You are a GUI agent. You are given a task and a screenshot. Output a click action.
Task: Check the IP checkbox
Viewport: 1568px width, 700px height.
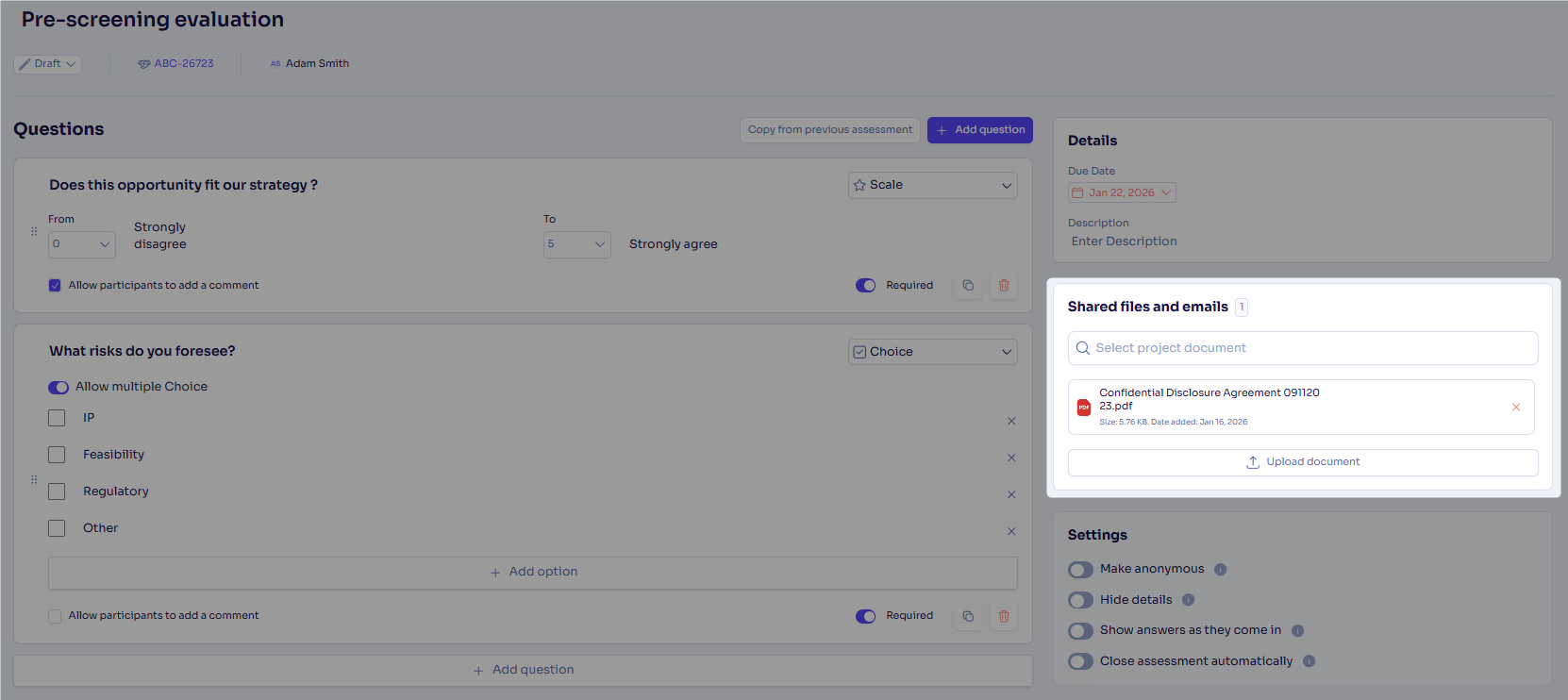pos(57,418)
